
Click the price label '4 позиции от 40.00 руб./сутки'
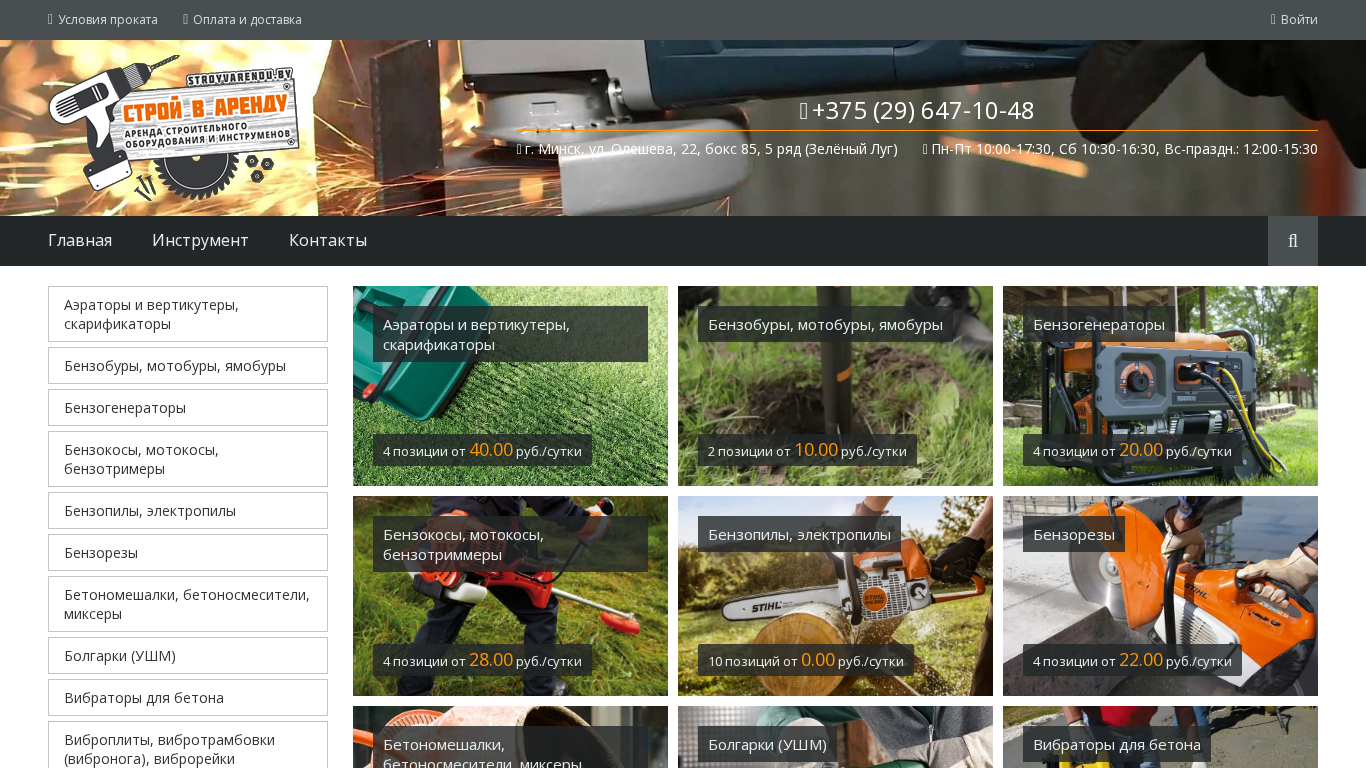tap(482, 450)
